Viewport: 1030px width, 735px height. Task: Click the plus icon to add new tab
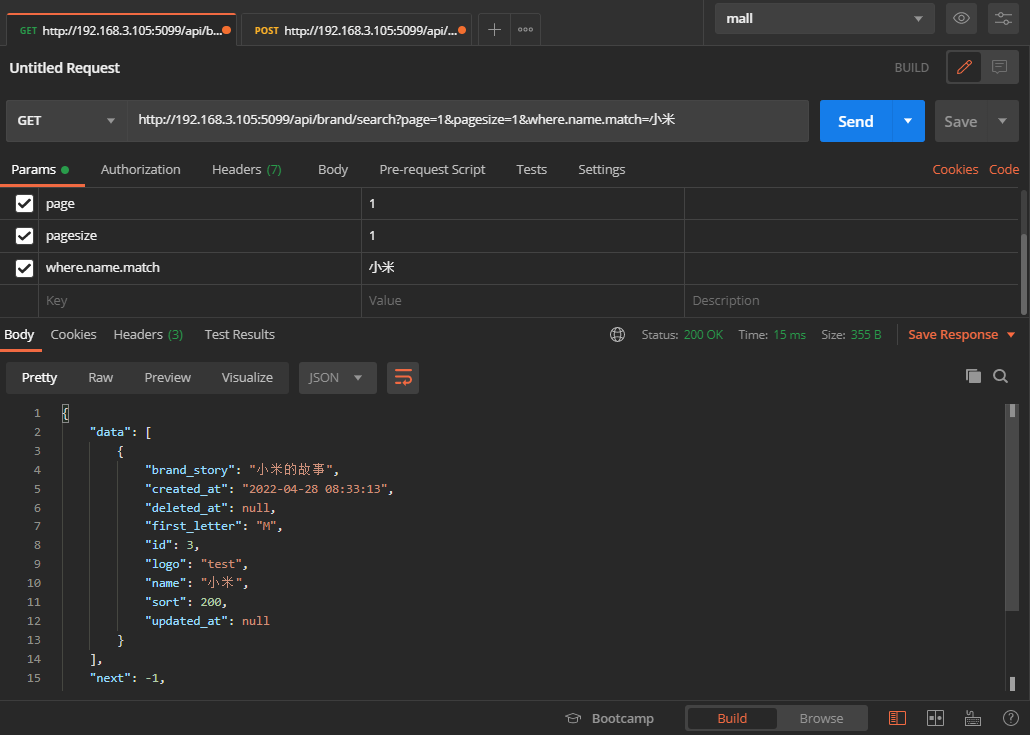point(494,30)
